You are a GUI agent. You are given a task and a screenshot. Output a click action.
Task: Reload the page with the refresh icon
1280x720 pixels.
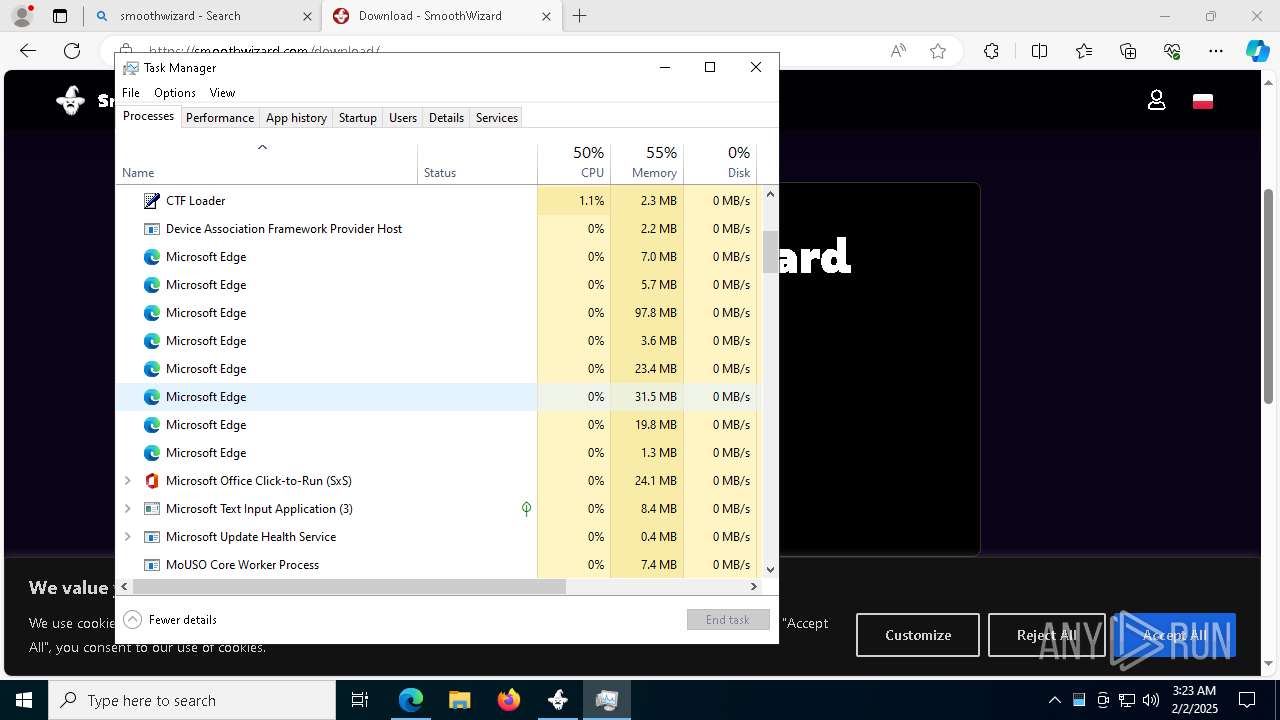(x=72, y=51)
